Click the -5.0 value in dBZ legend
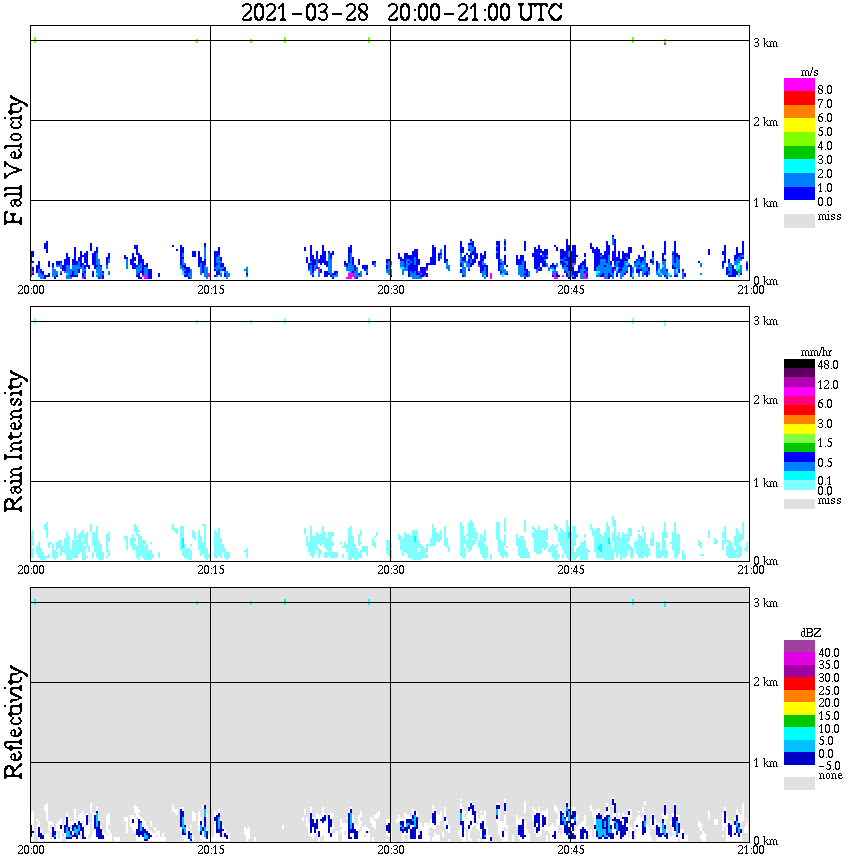The height and width of the screenshot is (868, 850). pyautogui.click(x=828, y=766)
